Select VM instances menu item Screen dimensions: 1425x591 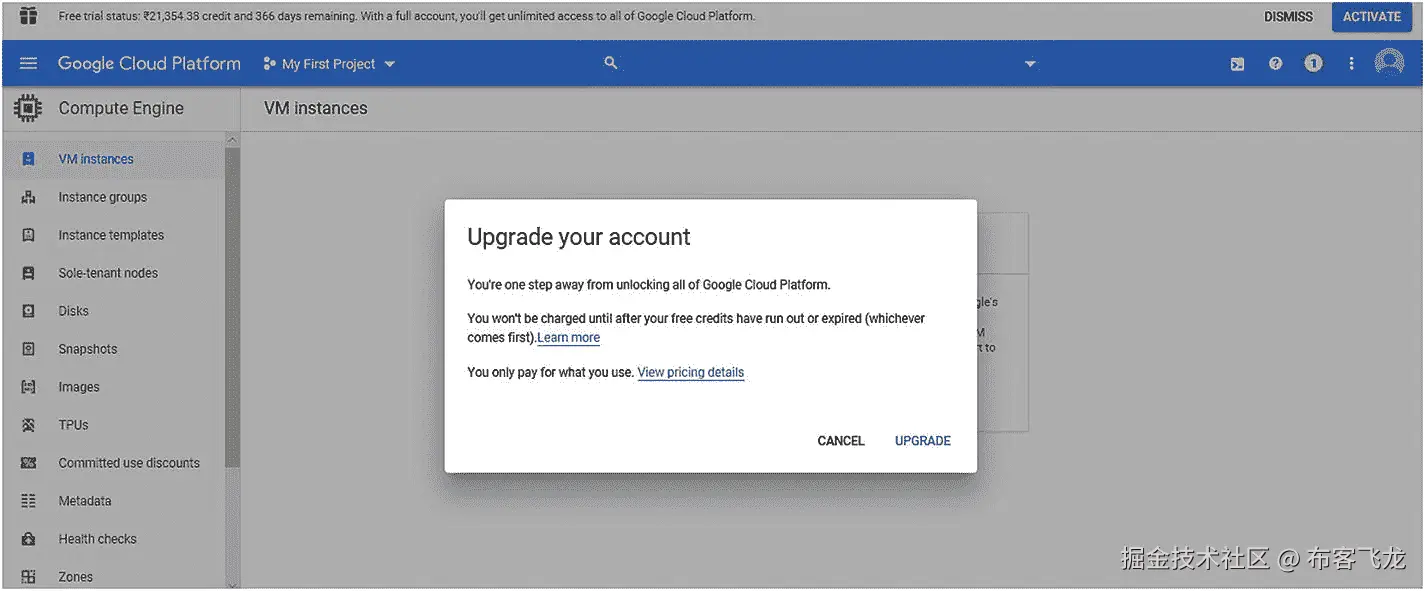pos(114,159)
